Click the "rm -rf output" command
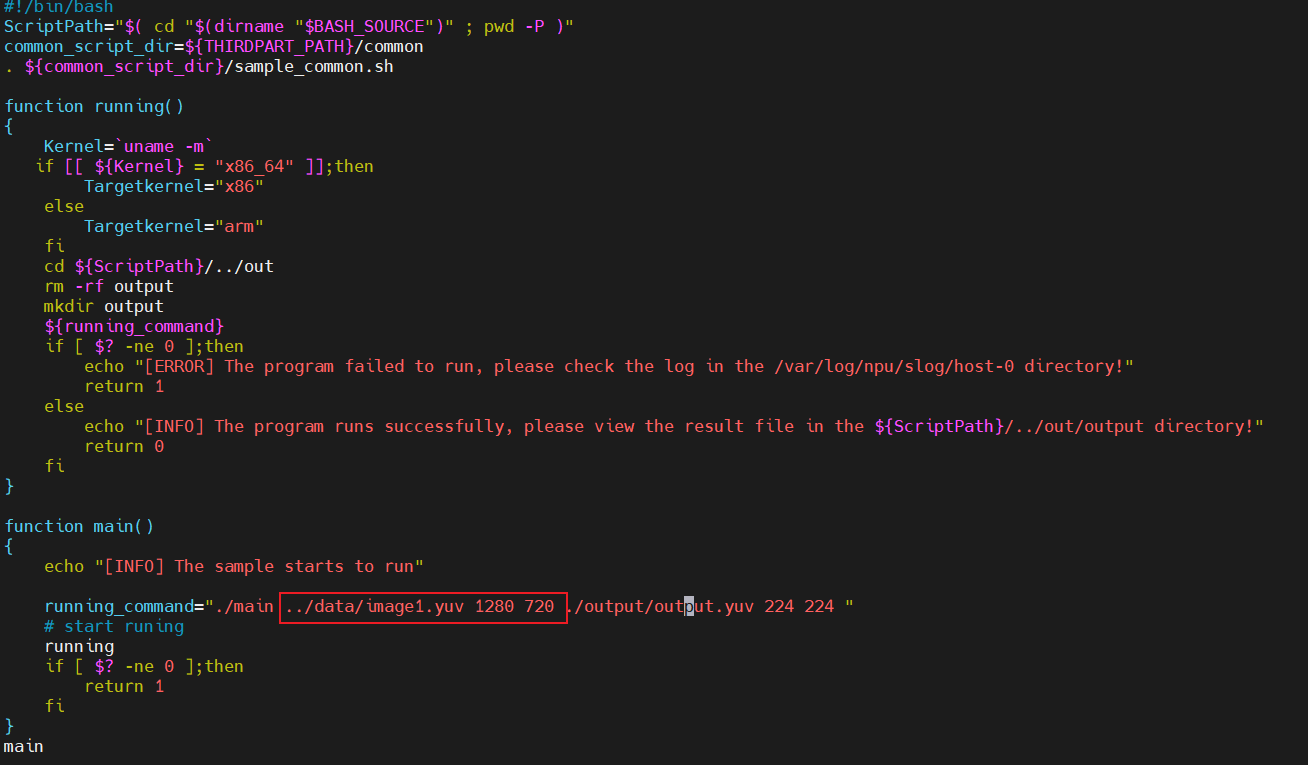 tap(108, 286)
